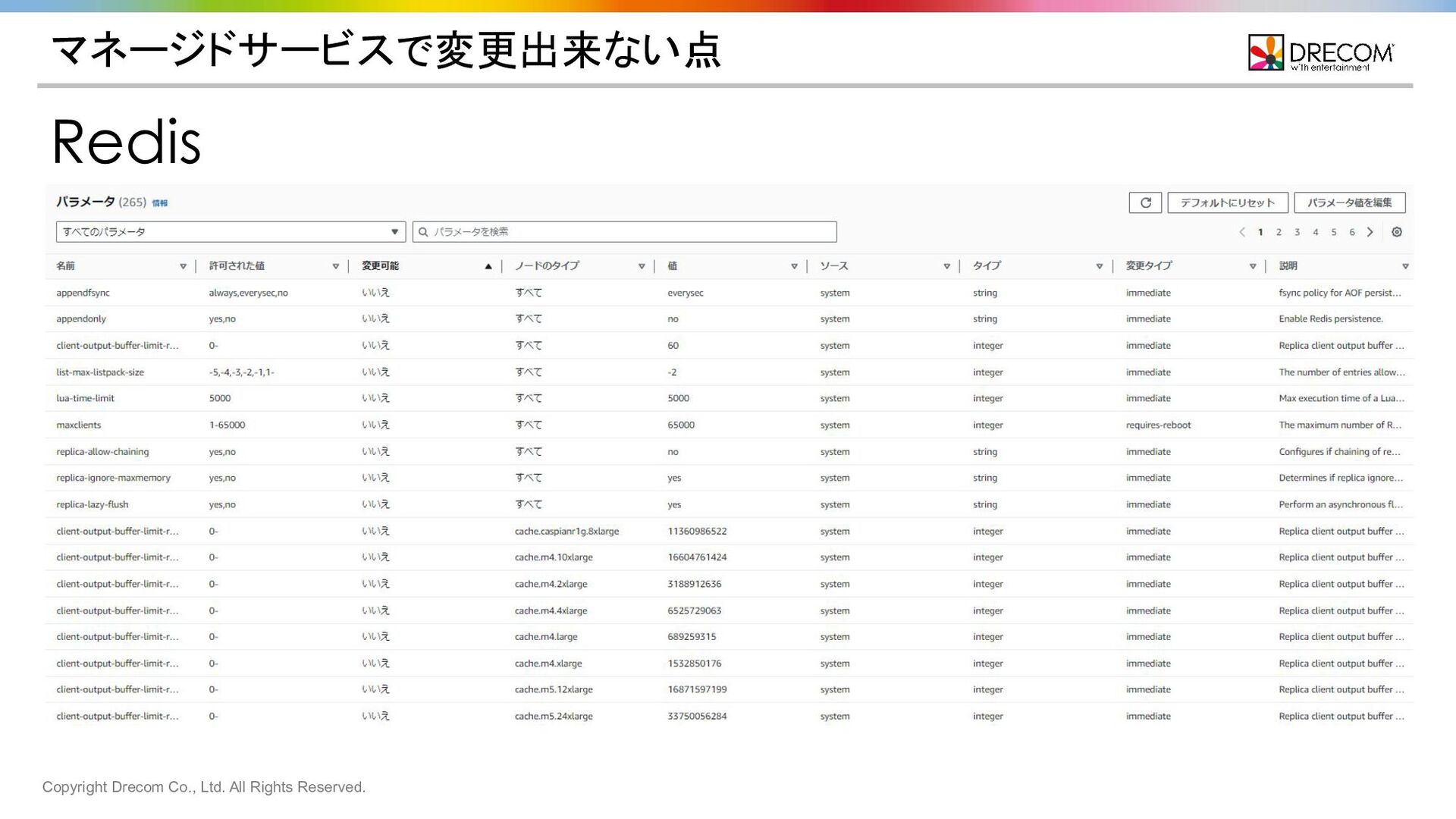Select page 1 in pagination
The width and height of the screenshot is (1456, 819).
[1260, 232]
